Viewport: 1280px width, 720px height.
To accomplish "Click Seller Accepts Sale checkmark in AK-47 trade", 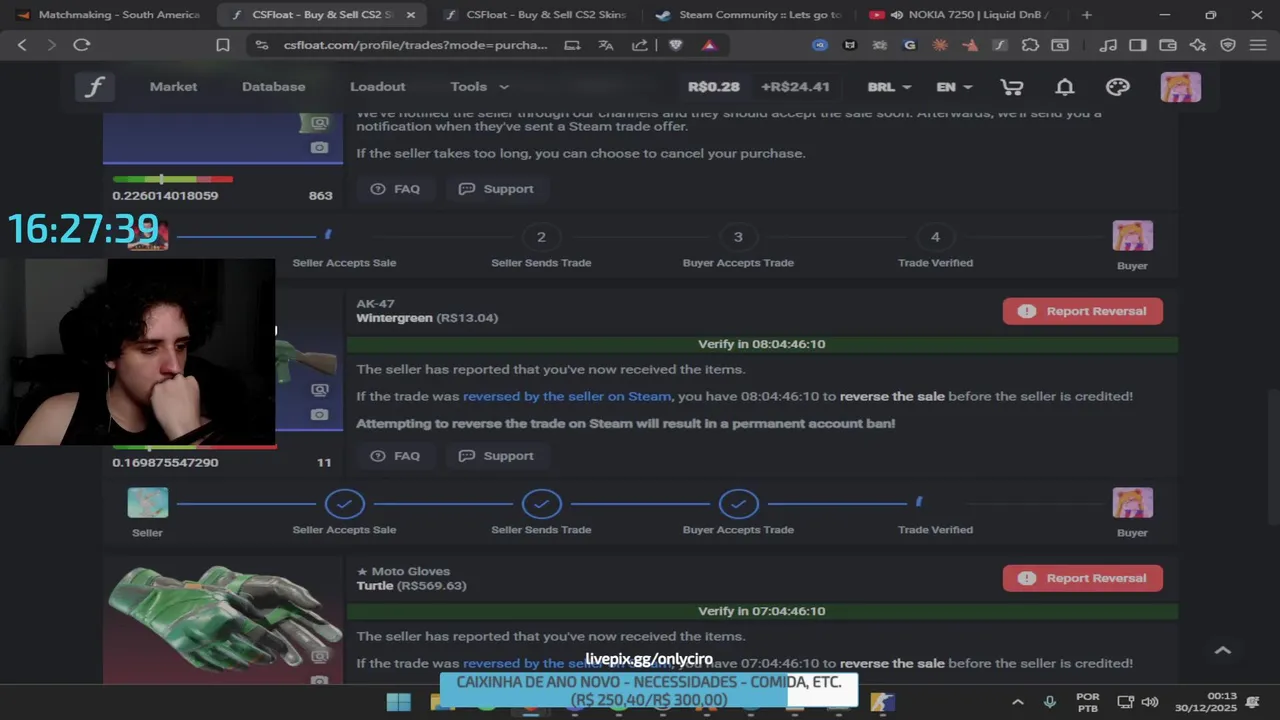I will (x=344, y=504).
